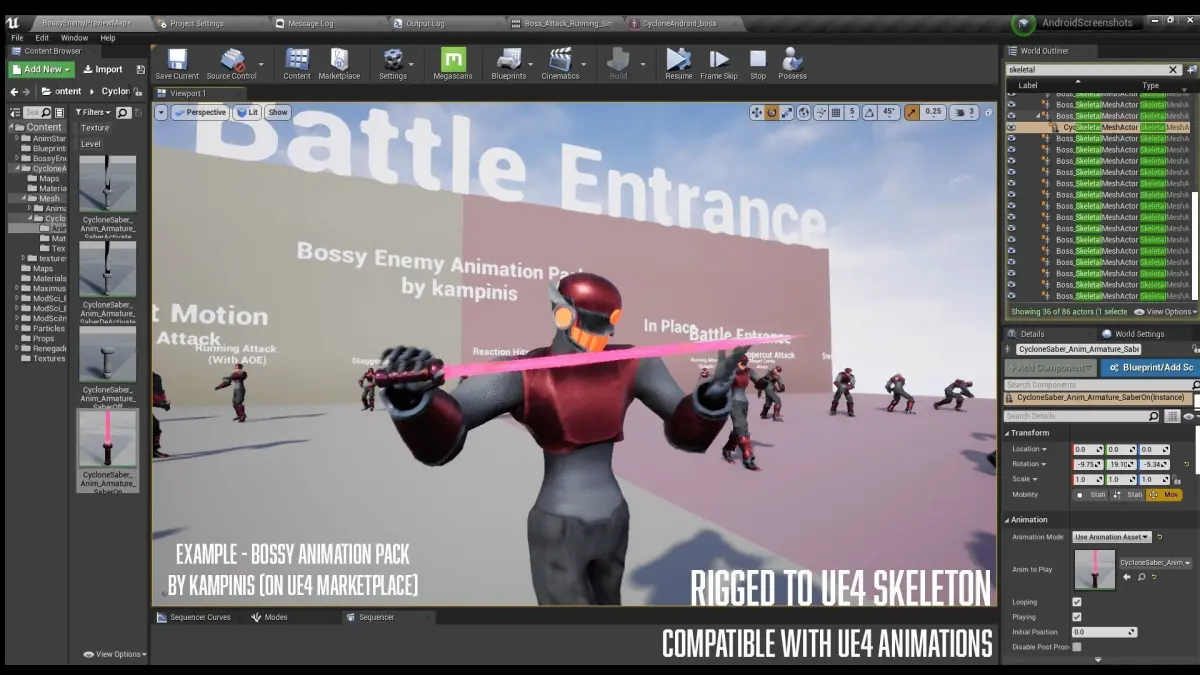This screenshot has height=675, width=1200.
Task: Click the viewport Show button
Action: 278,112
